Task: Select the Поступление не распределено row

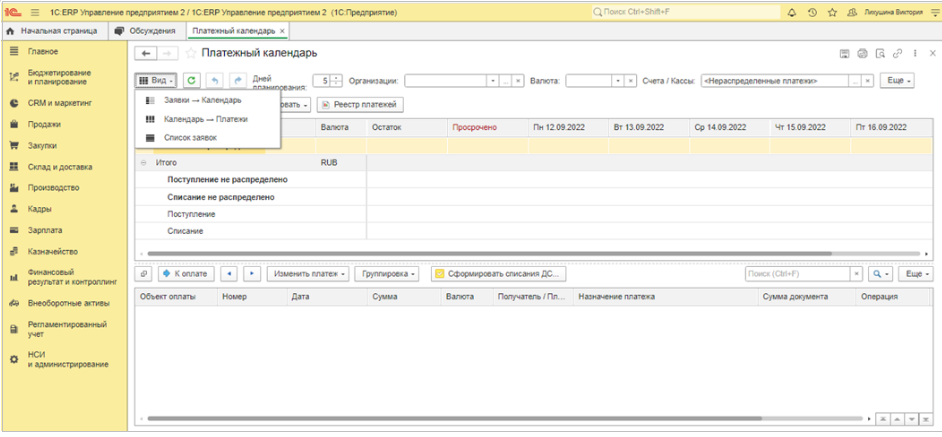Action: 251,180
